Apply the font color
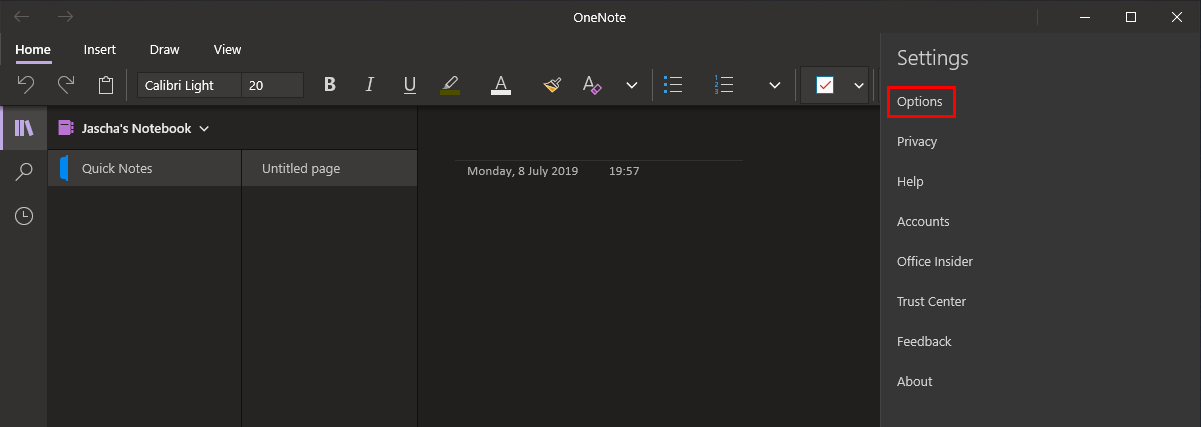The width and height of the screenshot is (1201, 427). point(501,85)
